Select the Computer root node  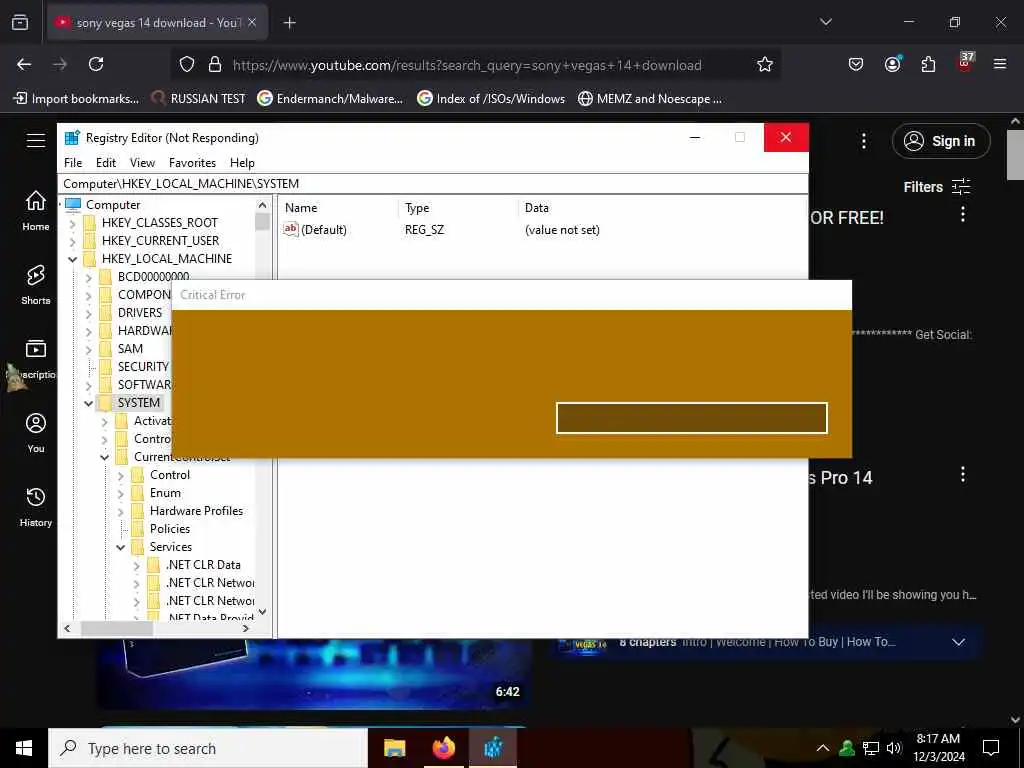pyautogui.click(x=113, y=204)
